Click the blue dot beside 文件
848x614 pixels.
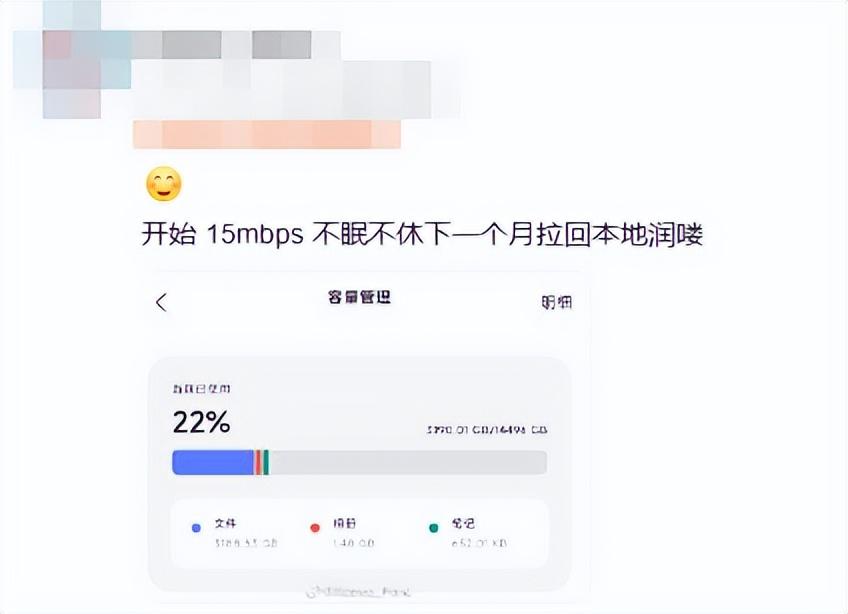[196, 528]
